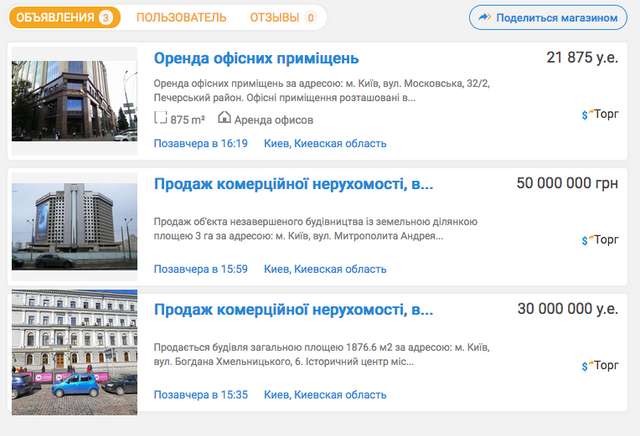The height and width of the screenshot is (436, 640).
Task: Click Киев, Киевская область beside Позавчера в 15:35
Action: point(325,395)
